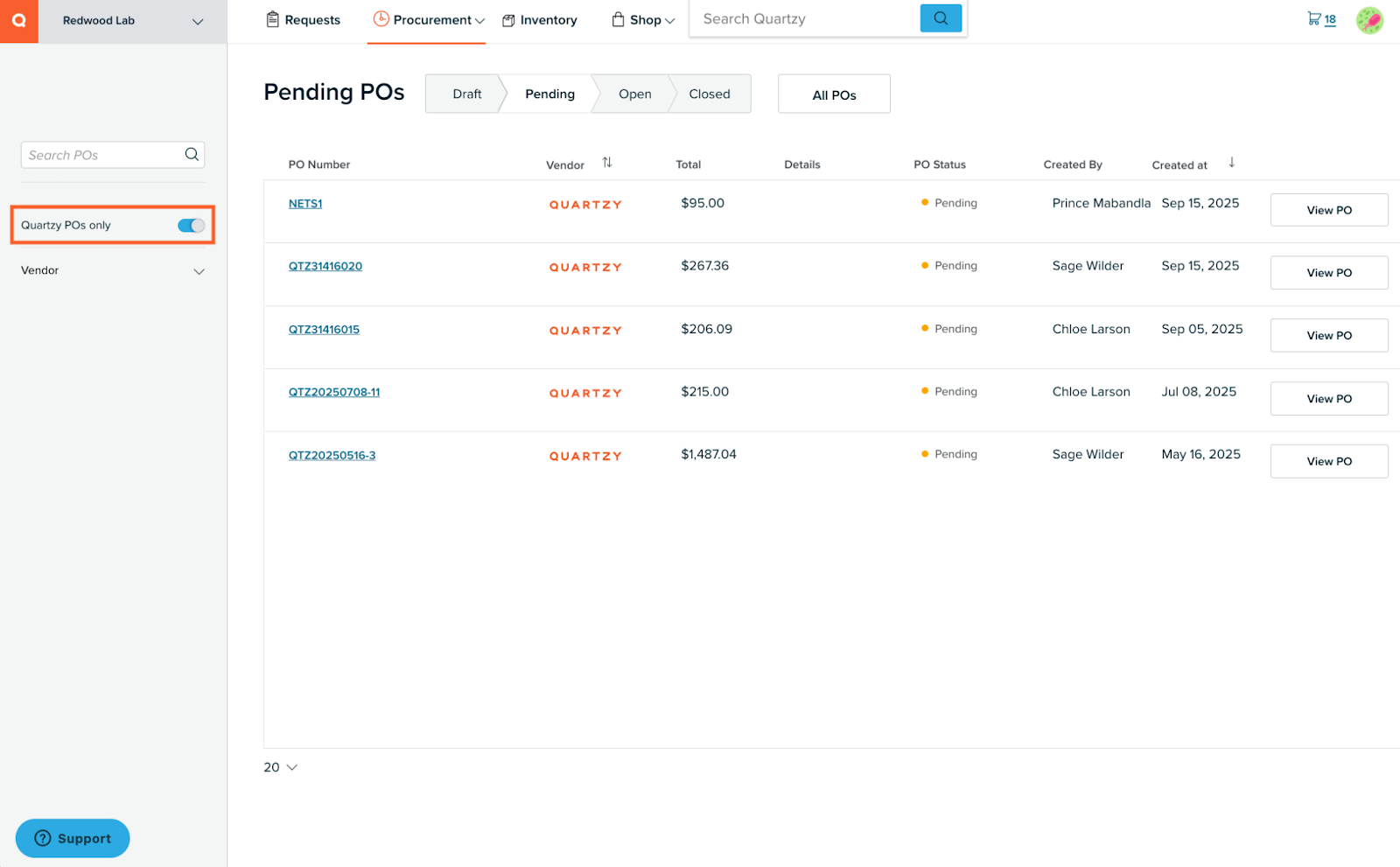Open the profile avatar menu
Screen dimensions: 1400x867
tap(1369, 19)
